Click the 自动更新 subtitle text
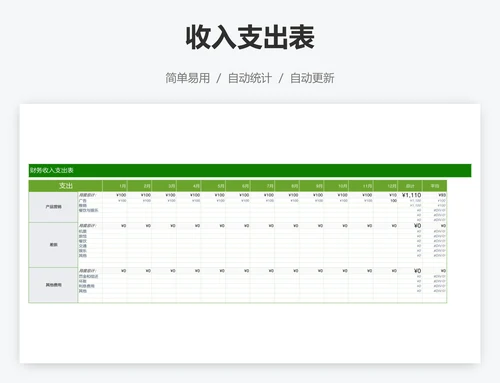Screen dimensions: 500x383 click(x=312, y=78)
